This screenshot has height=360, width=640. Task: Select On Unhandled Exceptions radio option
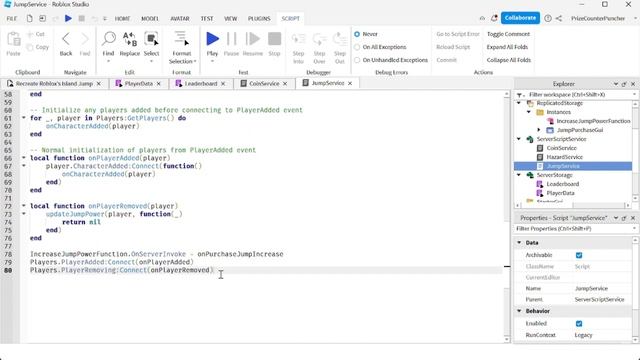pos(357,60)
